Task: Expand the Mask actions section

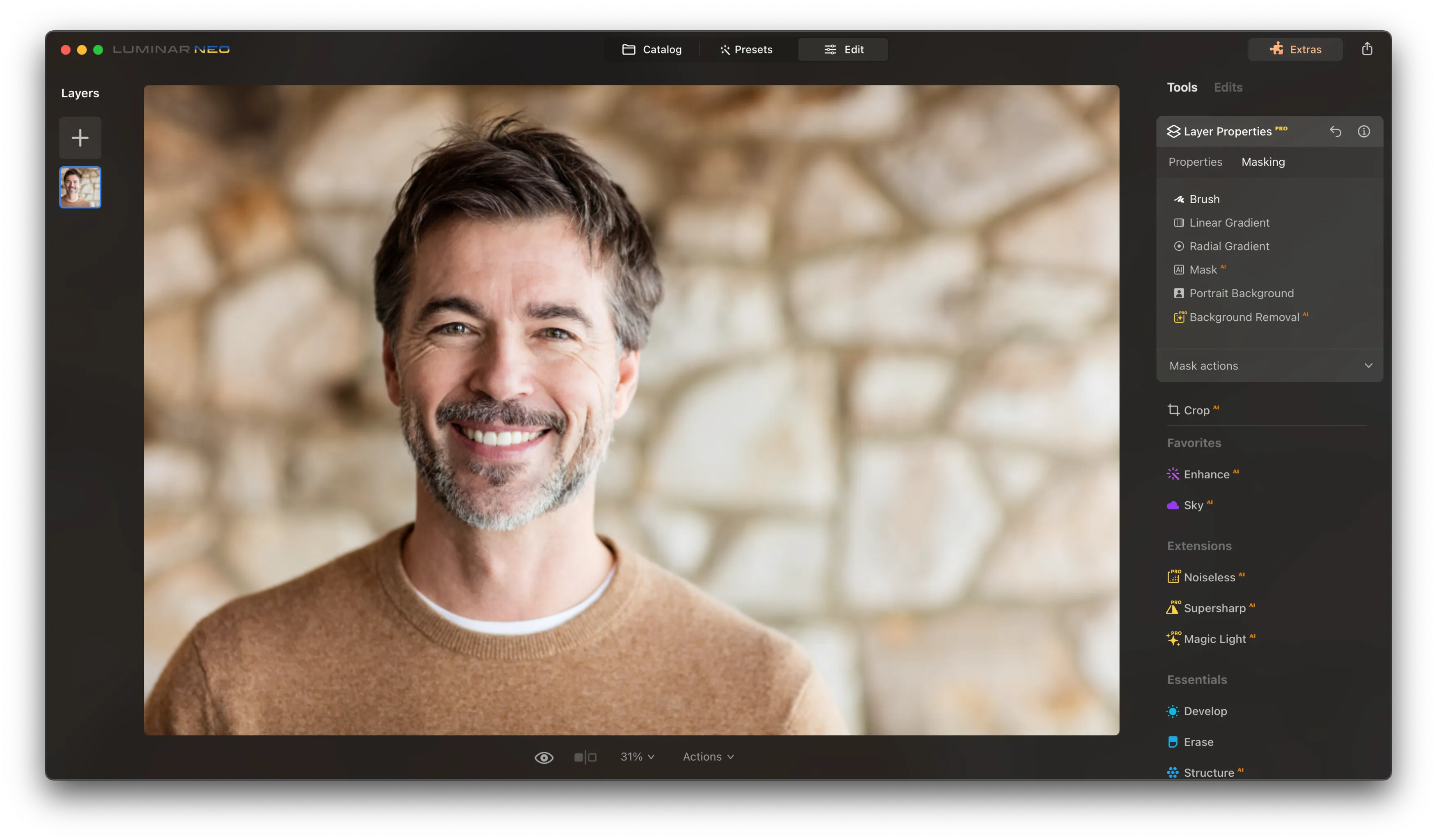Action: coord(1269,365)
